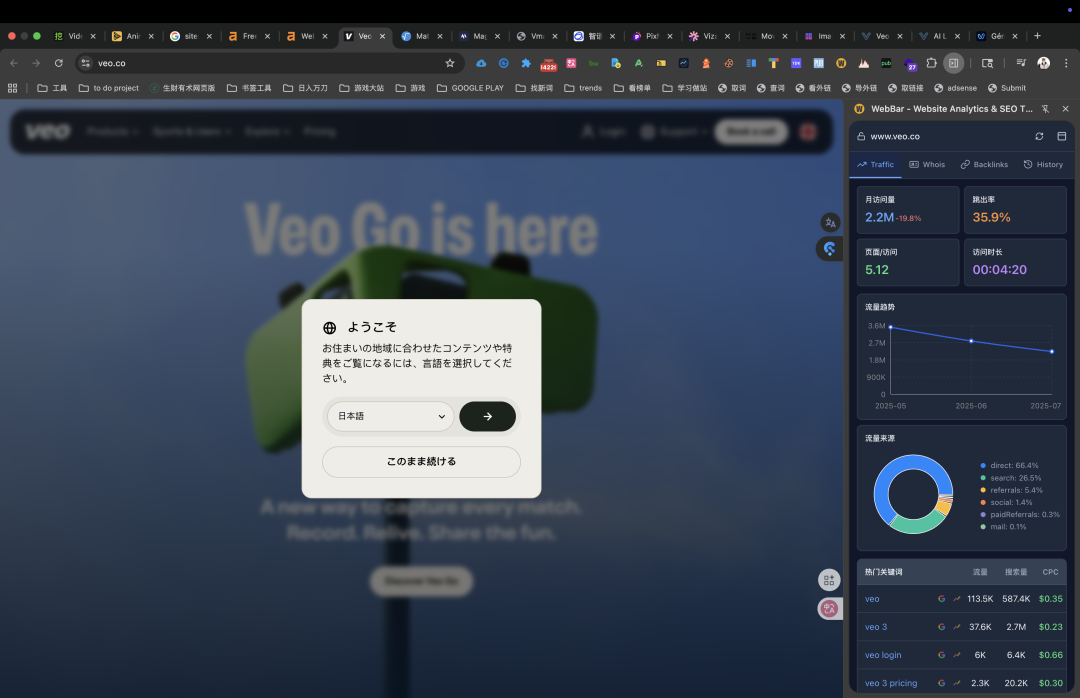The image size is (1080, 698).
Task: Click the green pub extension icon
Action: coord(886,63)
